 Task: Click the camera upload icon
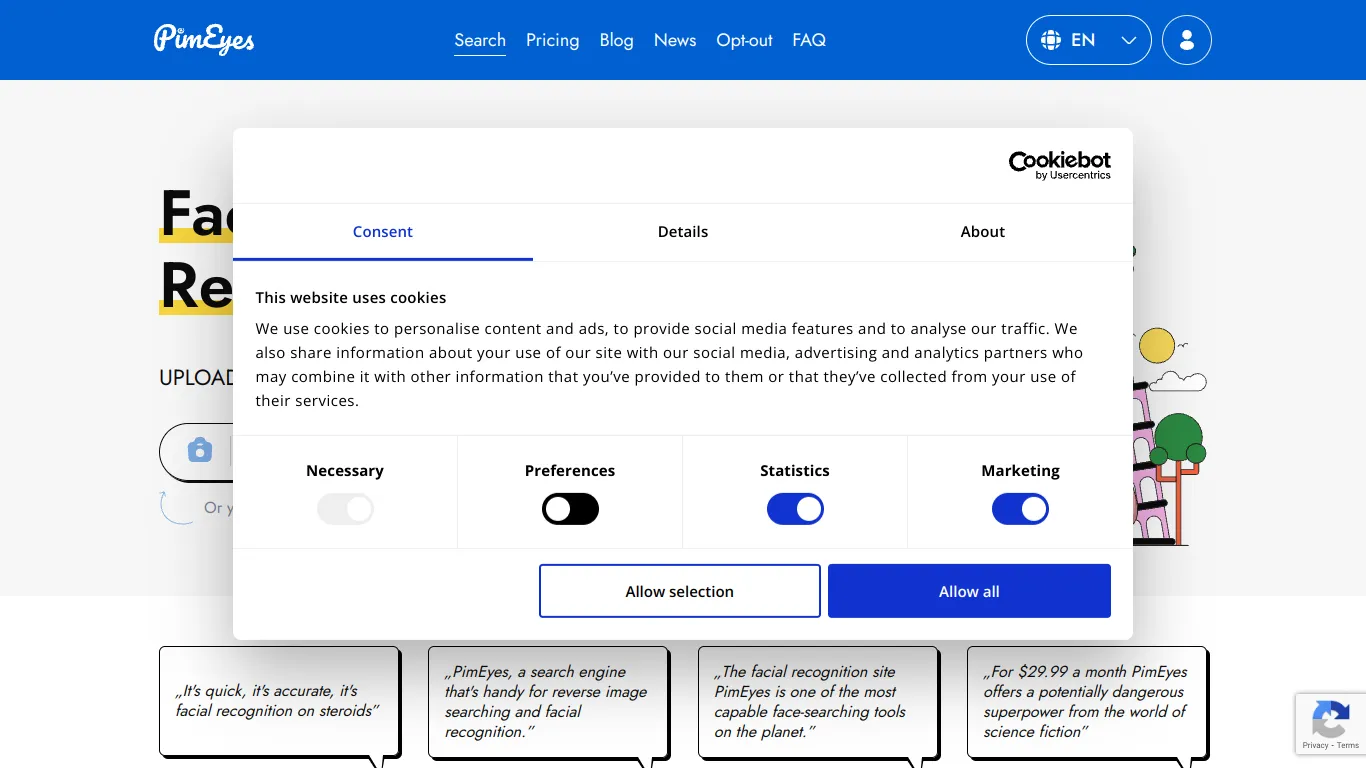(x=200, y=450)
